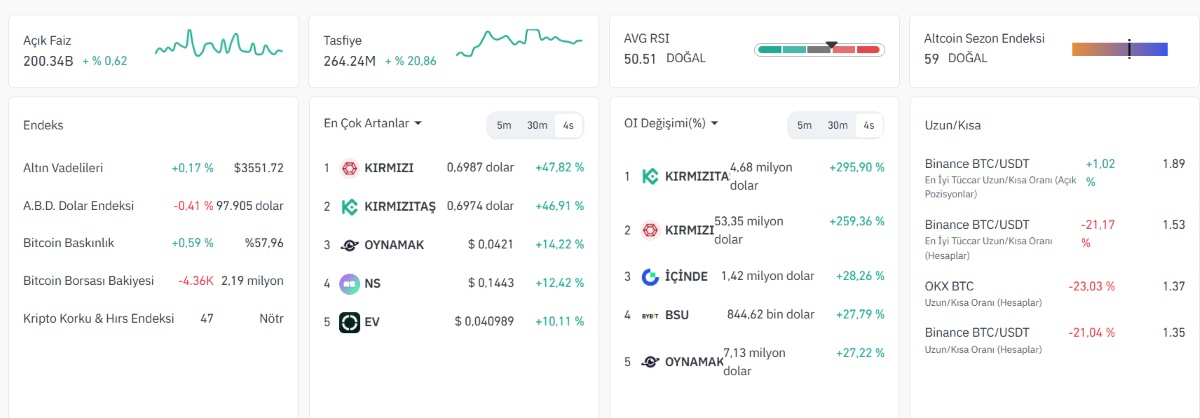
Task: Click the +46,91 % gain value
Action: tap(559, 206)
